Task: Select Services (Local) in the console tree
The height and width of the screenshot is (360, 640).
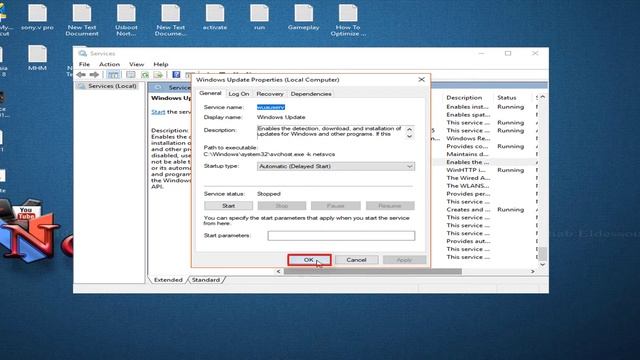Action: (108, 86)
